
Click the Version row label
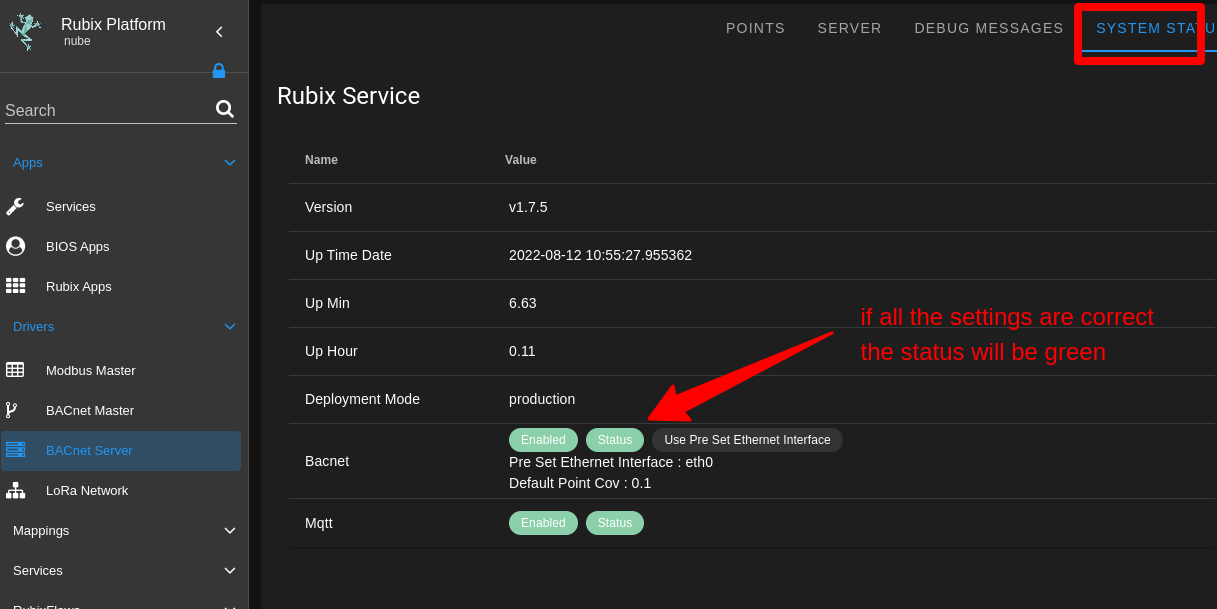click(x=328, y=207)
